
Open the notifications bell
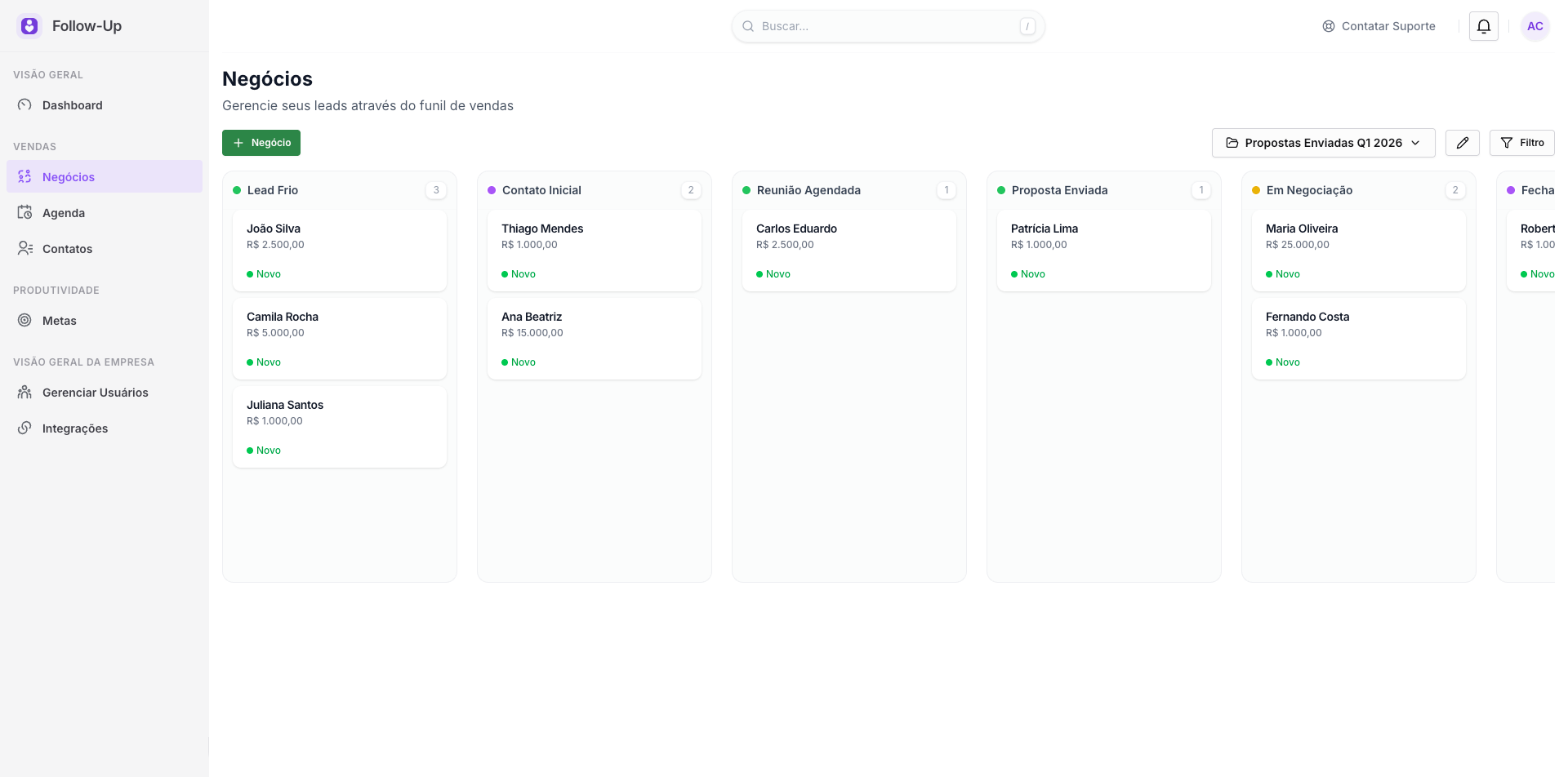click(x=1484, y=26)
